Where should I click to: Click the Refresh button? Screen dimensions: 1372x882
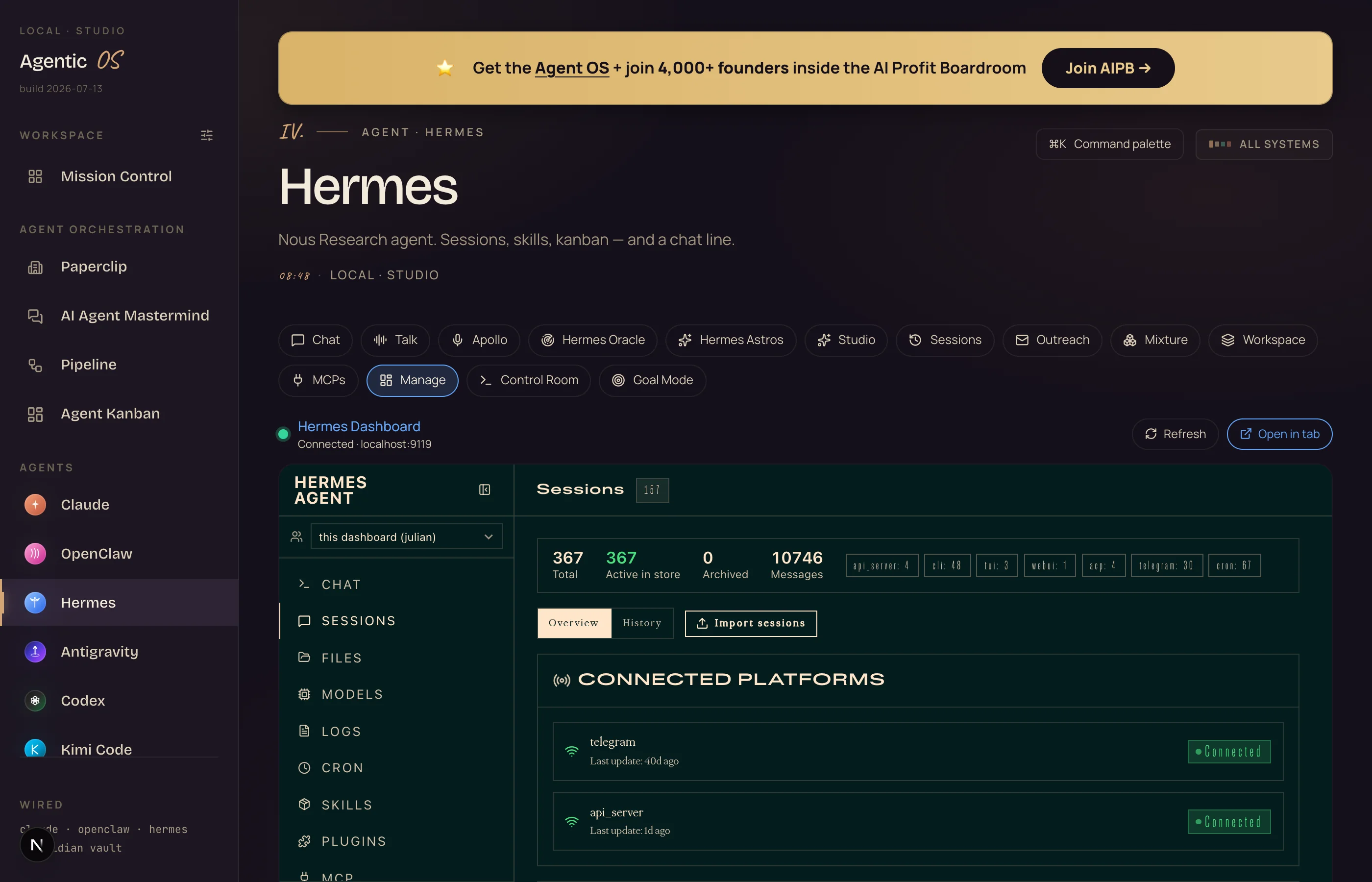[1175, 434]
